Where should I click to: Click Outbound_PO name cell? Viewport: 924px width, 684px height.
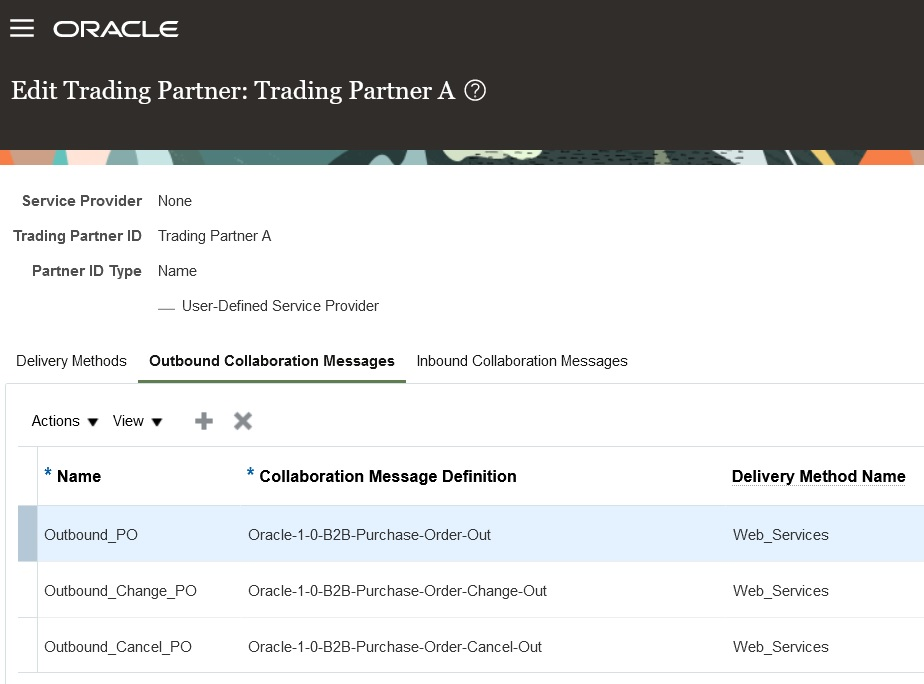(91, 534)
